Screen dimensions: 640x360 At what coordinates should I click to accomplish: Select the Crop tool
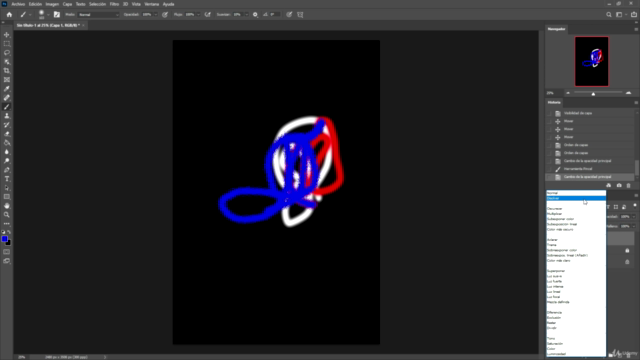coord(7,71)
